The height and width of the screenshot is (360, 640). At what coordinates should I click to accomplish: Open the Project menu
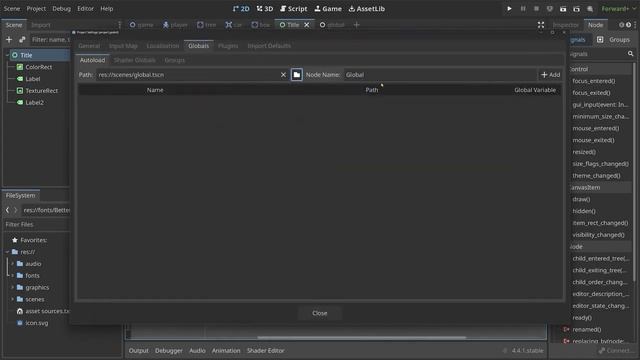pos(36,9)
